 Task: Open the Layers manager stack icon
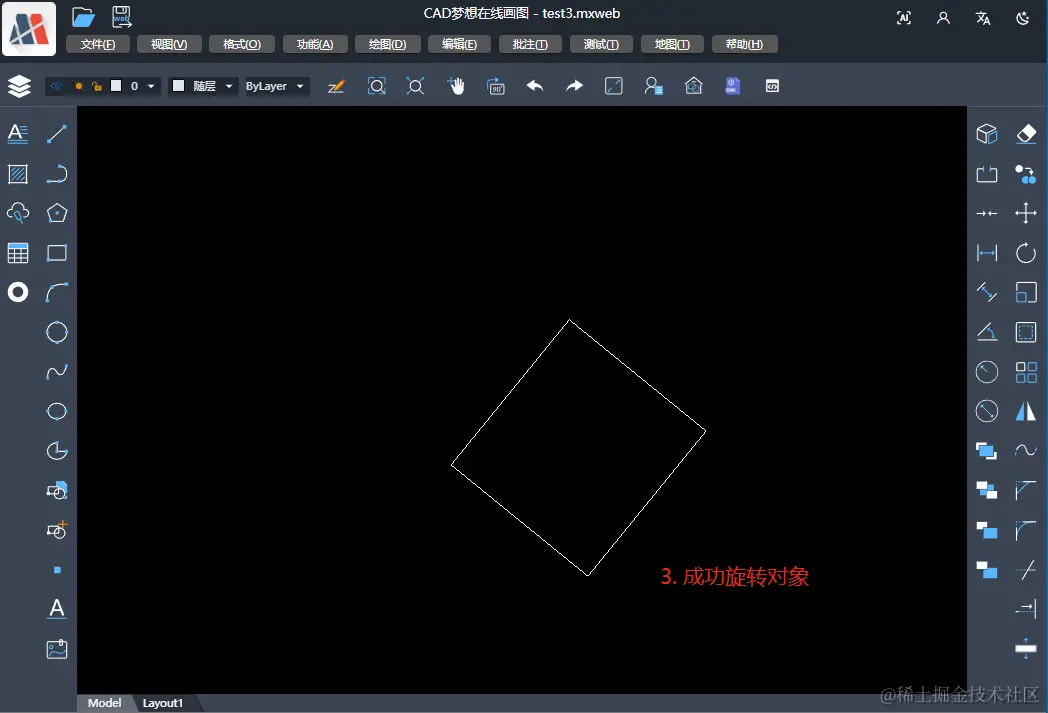coord(19,86)
